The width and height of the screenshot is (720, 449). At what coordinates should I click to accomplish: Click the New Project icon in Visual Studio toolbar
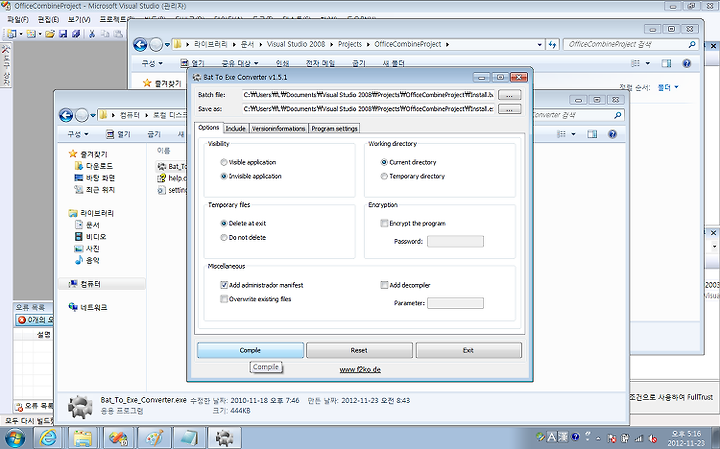pyautogui.click(x=11, y=34)
